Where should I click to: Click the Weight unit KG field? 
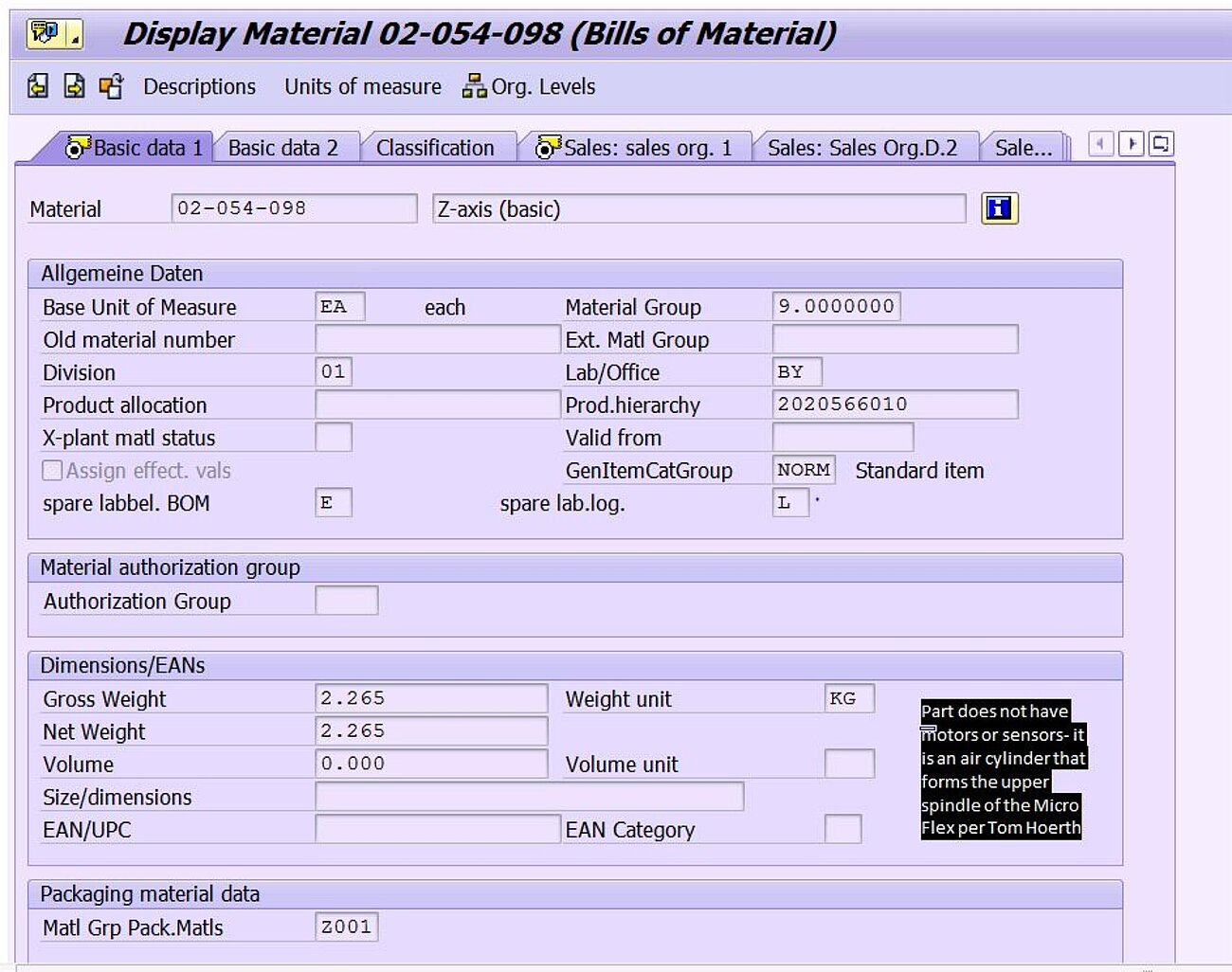click(x=848, y=698)
